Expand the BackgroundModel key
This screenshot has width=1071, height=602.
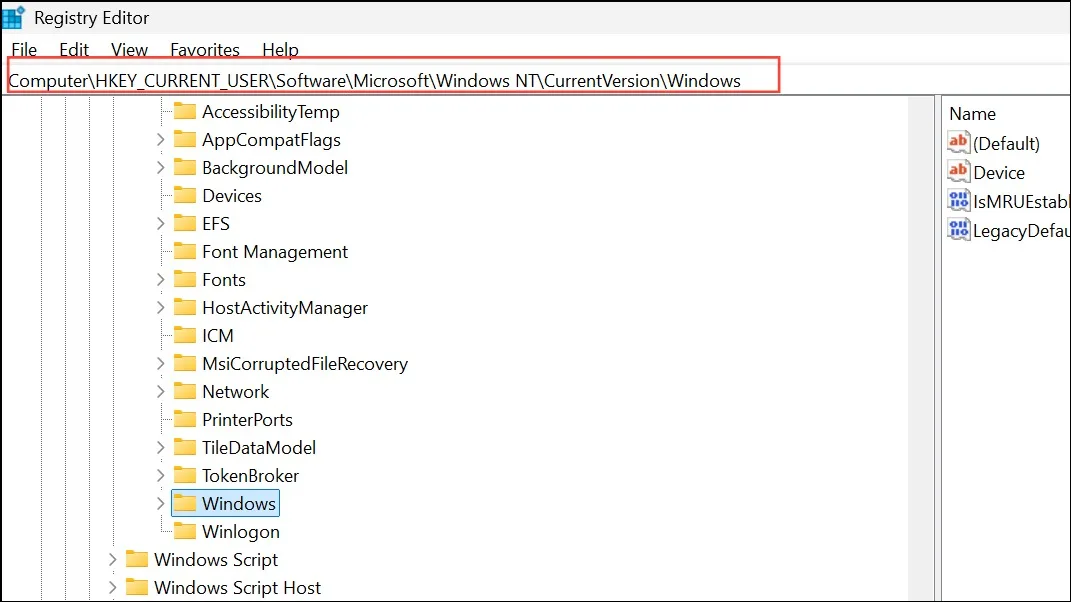161,167
